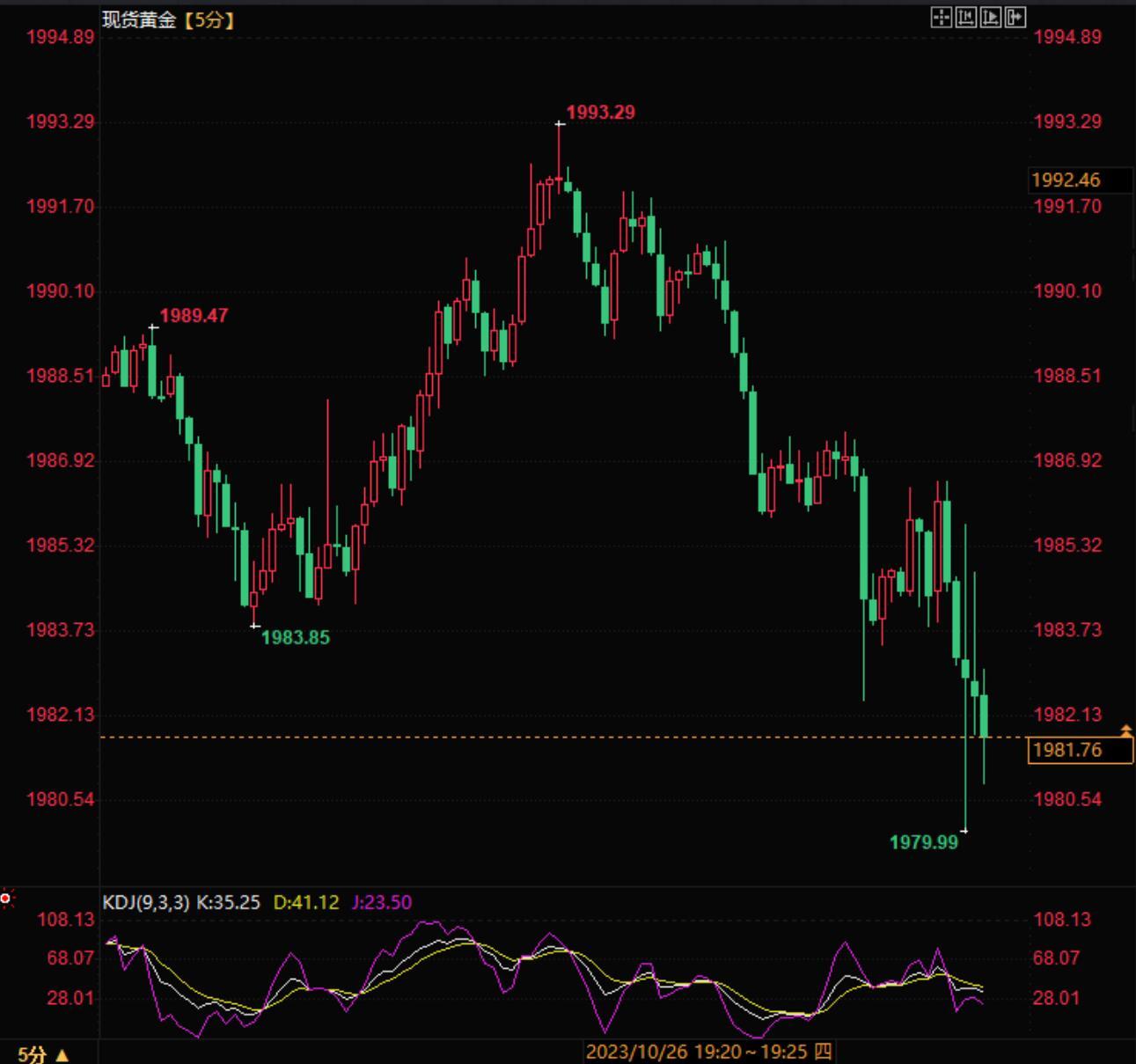Click the yellow D:41.12 indicator value
Screen dimensions: 1136x1064
[x=305, y=902]
